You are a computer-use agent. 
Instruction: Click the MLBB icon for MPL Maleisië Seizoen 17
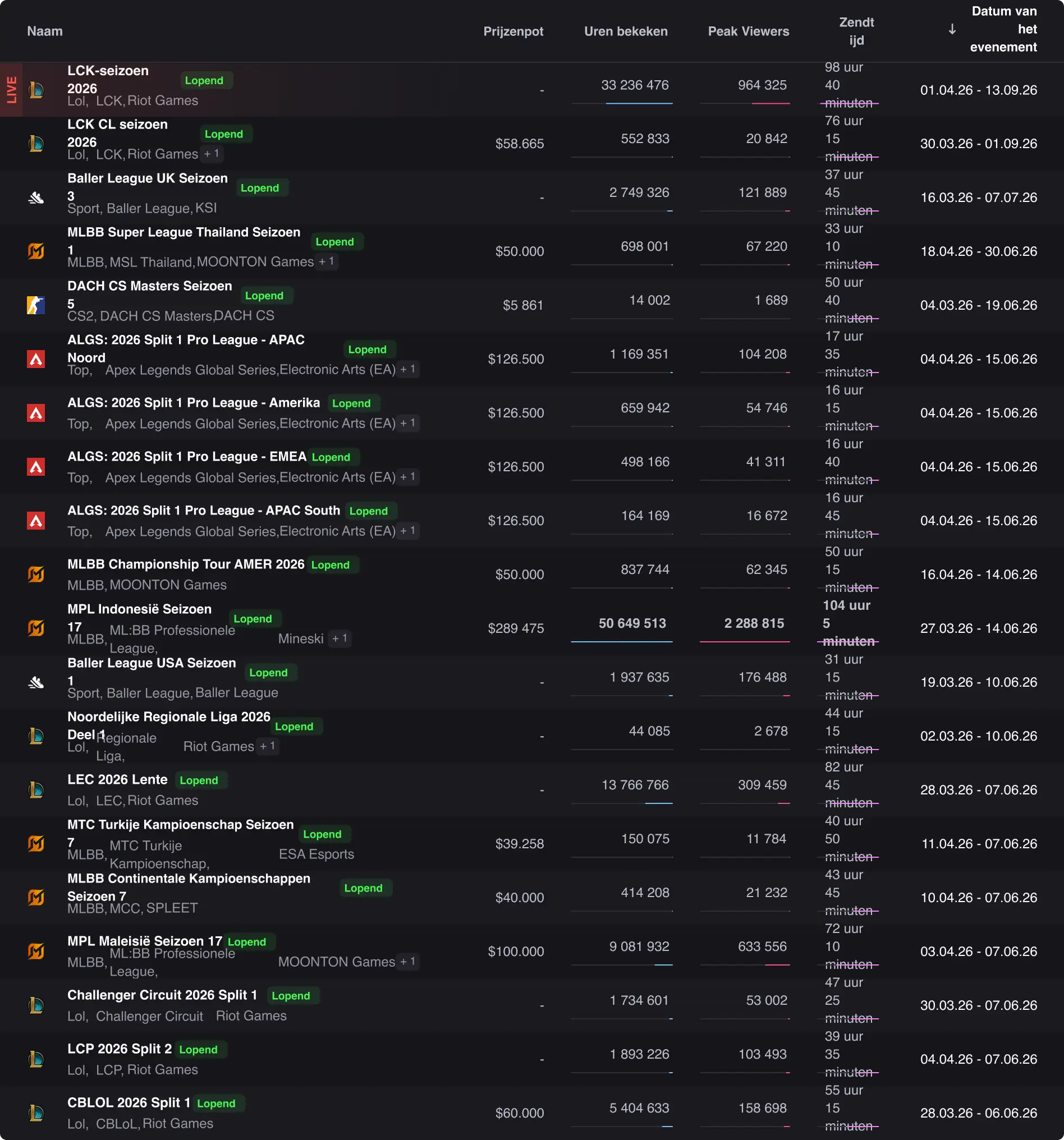[x=36, y=952]
